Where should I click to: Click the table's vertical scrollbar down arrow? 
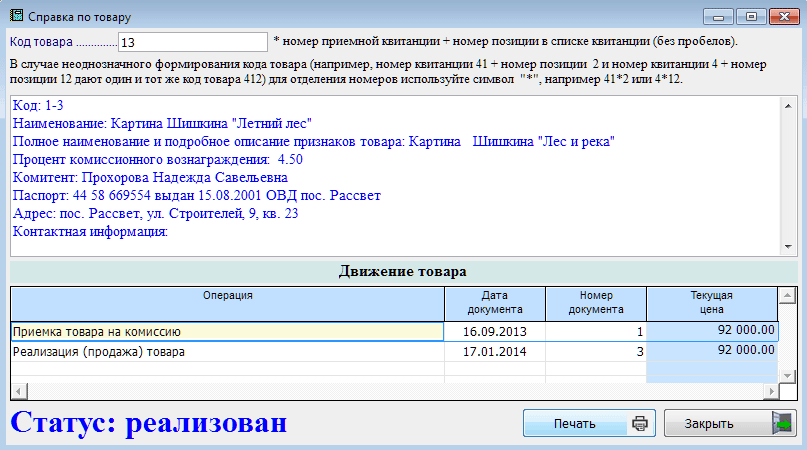[787, 375]
